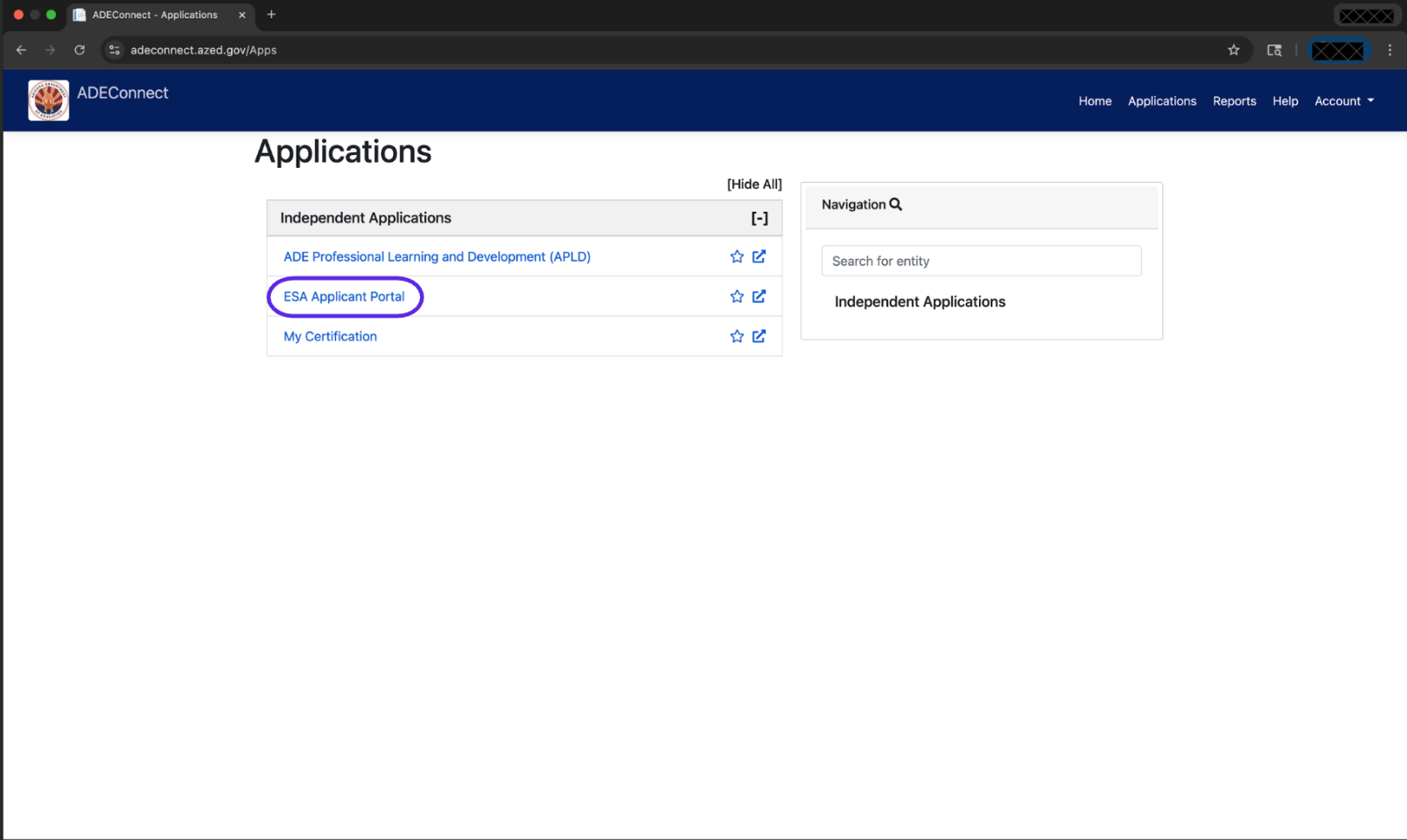Launch ESA Applicant Portal external link icon
The width and height of the screenshot is (1407, 840).
pyautogui.click(x=759, y=297)
